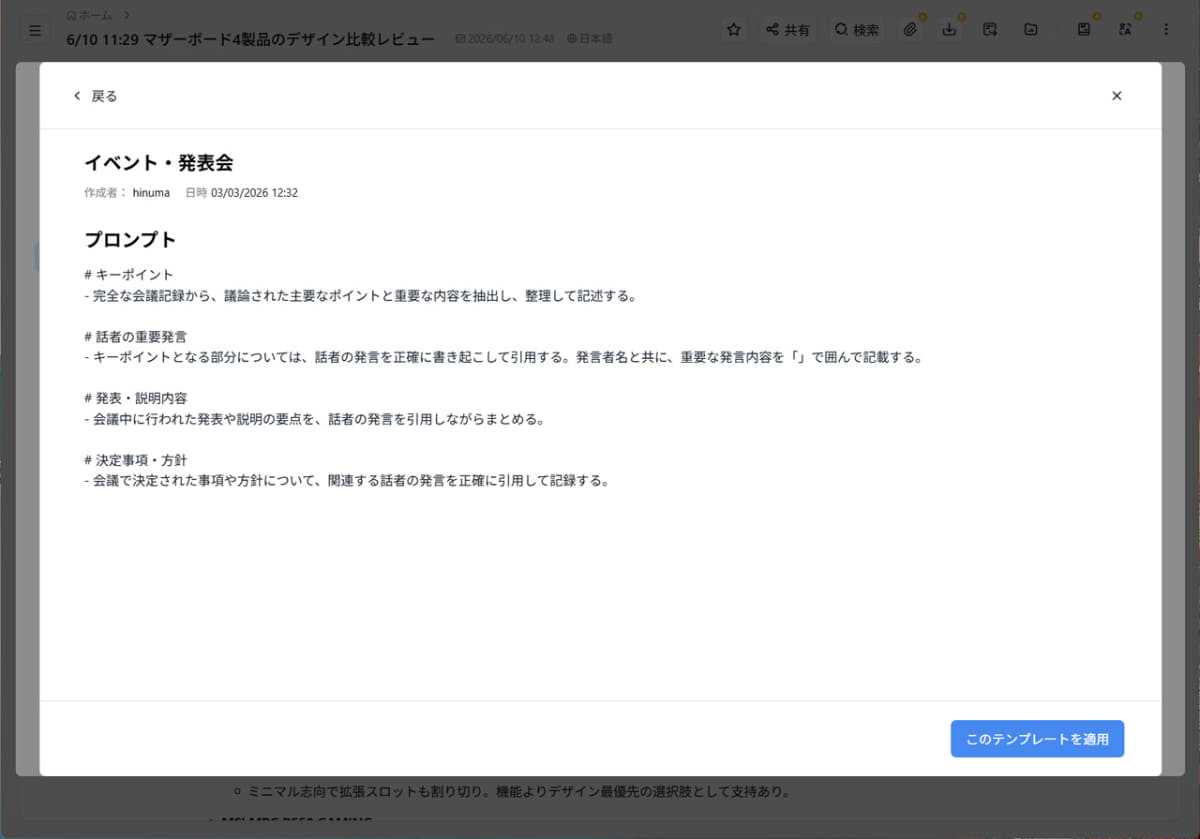Click the date 2026/06/10 12:48 in header
Screen dimensions: 1200x839
coord(505,38)
